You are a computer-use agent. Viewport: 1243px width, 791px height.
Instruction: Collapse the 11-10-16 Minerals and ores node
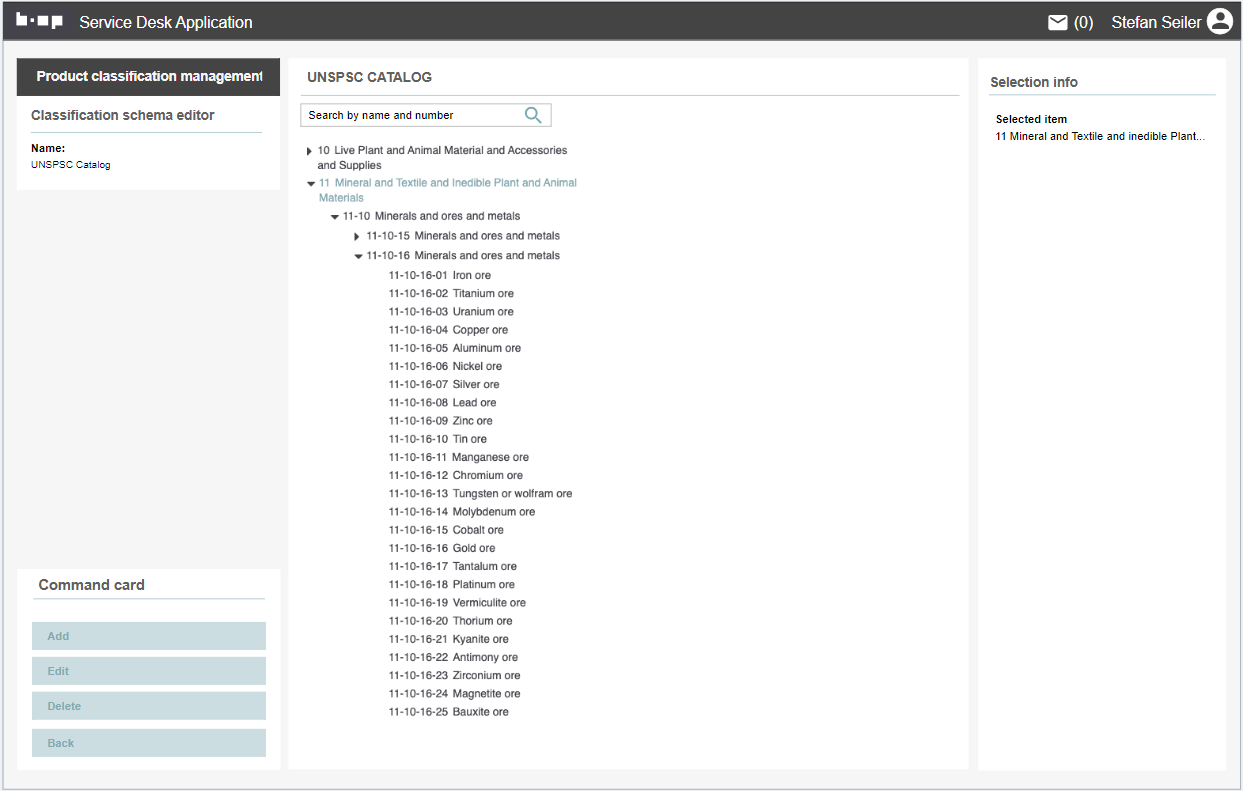358,257
